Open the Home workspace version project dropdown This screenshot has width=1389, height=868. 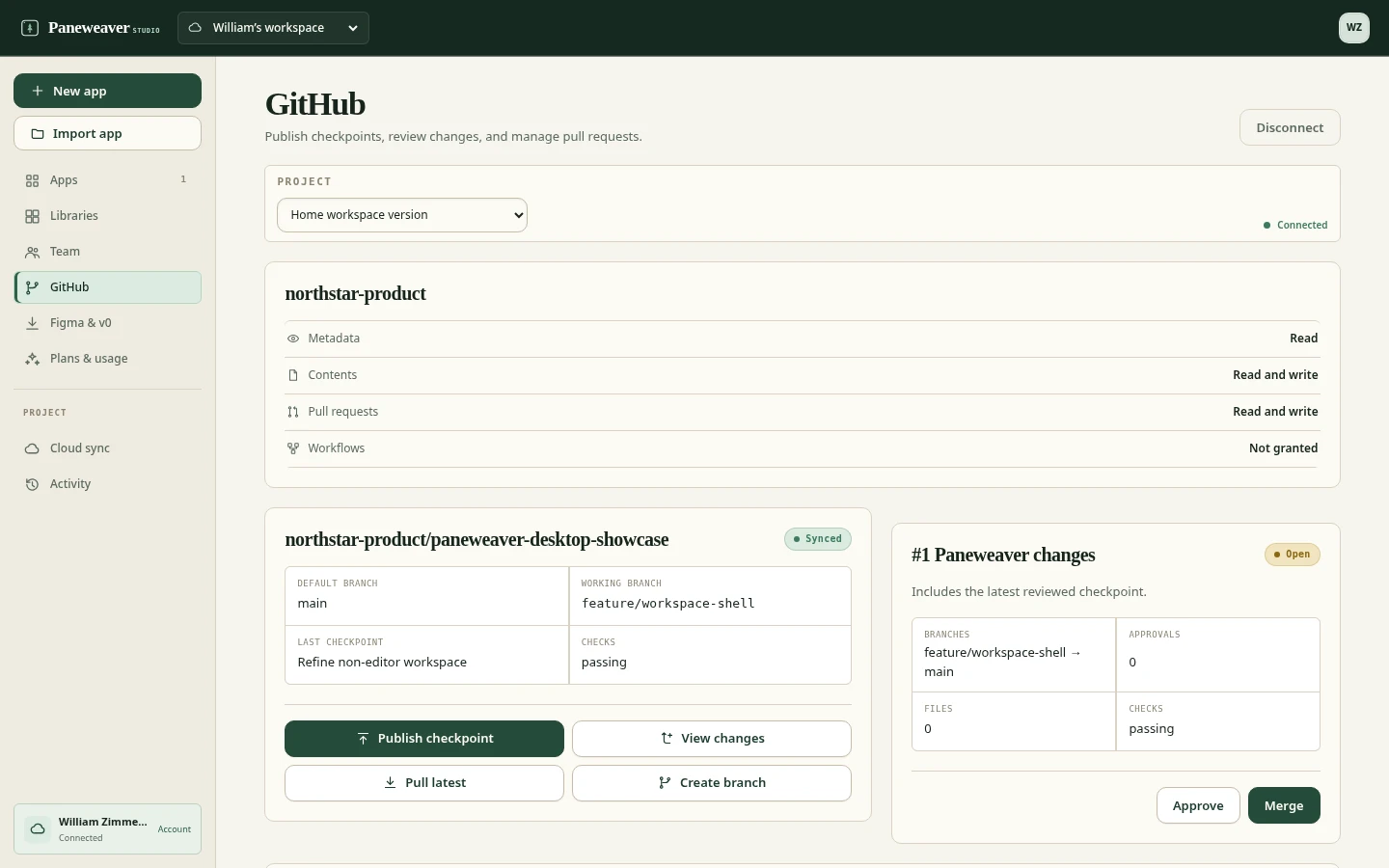pyautogui.click(x=402, y=215)
